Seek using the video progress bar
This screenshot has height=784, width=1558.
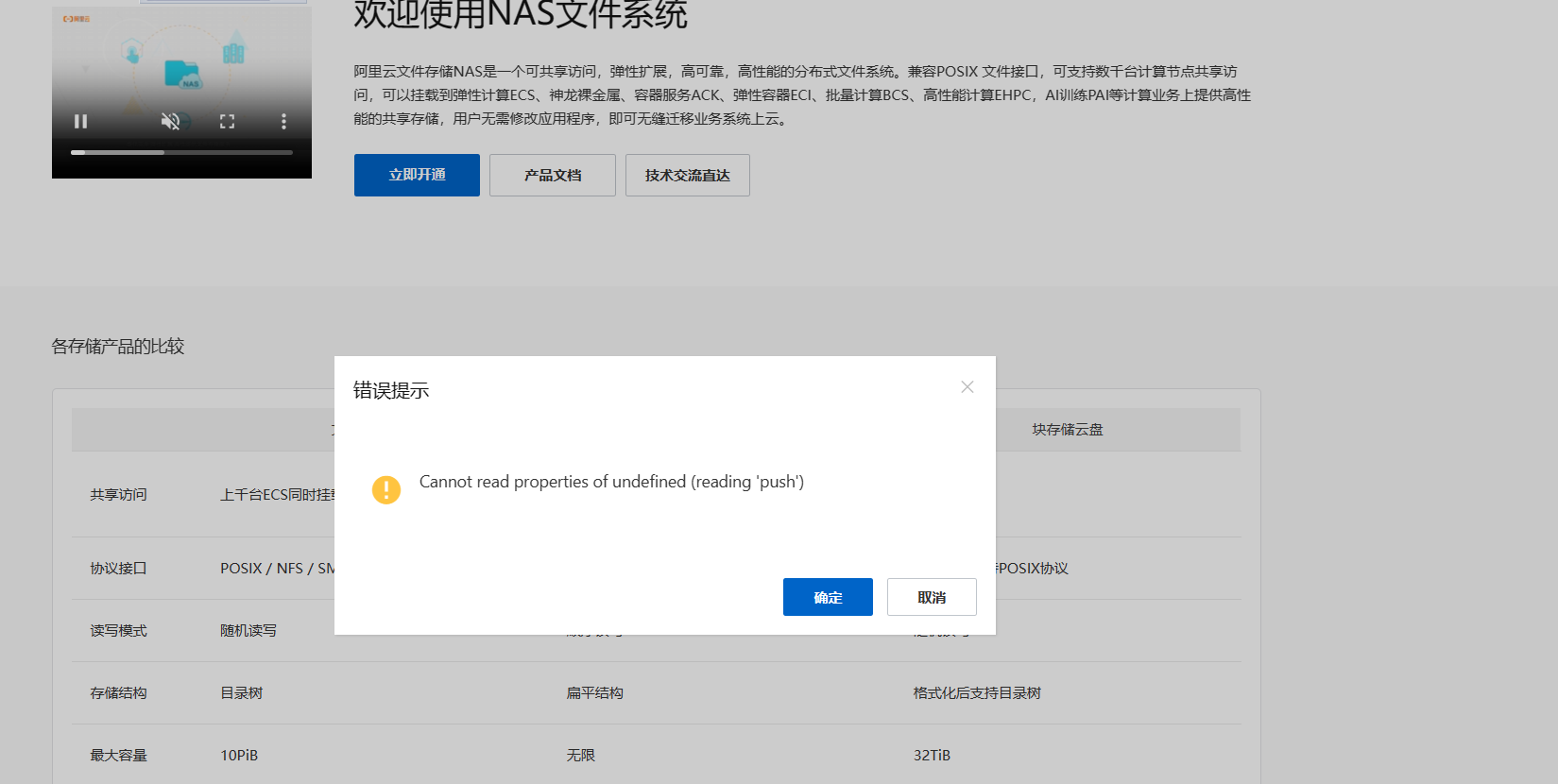pyautogui.click(x=181, y=152)
